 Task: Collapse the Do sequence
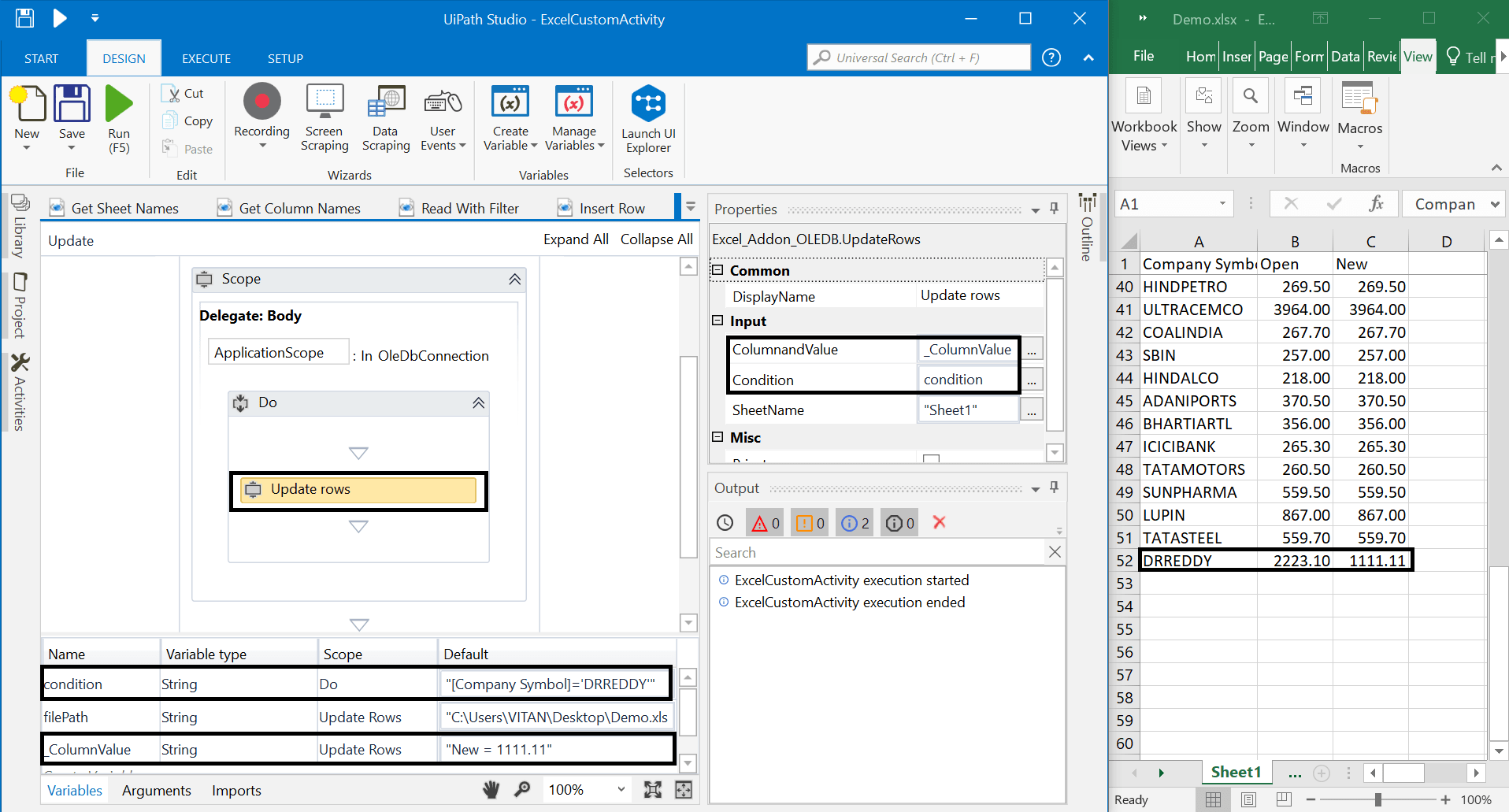(478, 402)
